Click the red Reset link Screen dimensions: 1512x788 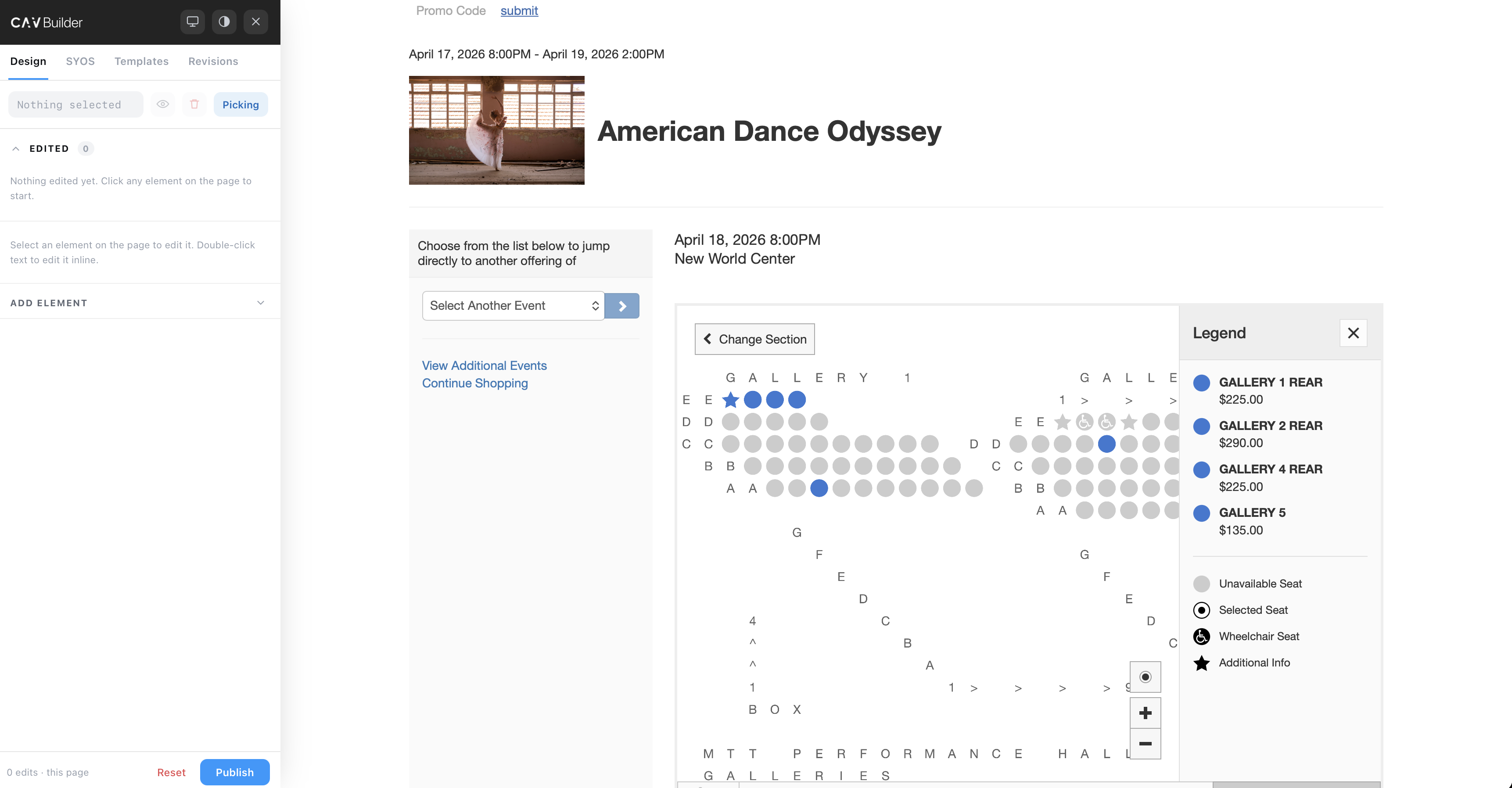[171, 773]
